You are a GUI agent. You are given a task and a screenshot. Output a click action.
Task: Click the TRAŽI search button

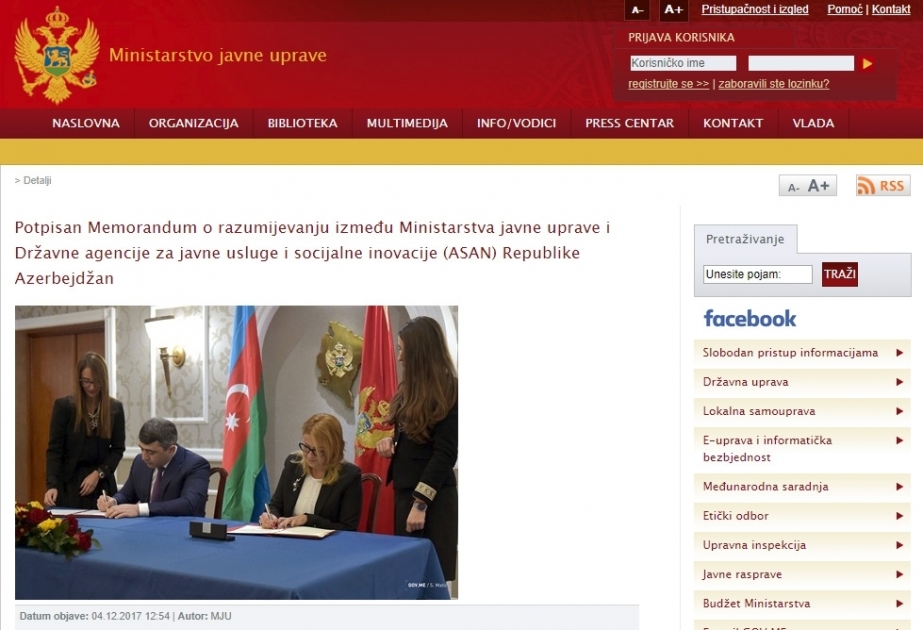(839, 274)
